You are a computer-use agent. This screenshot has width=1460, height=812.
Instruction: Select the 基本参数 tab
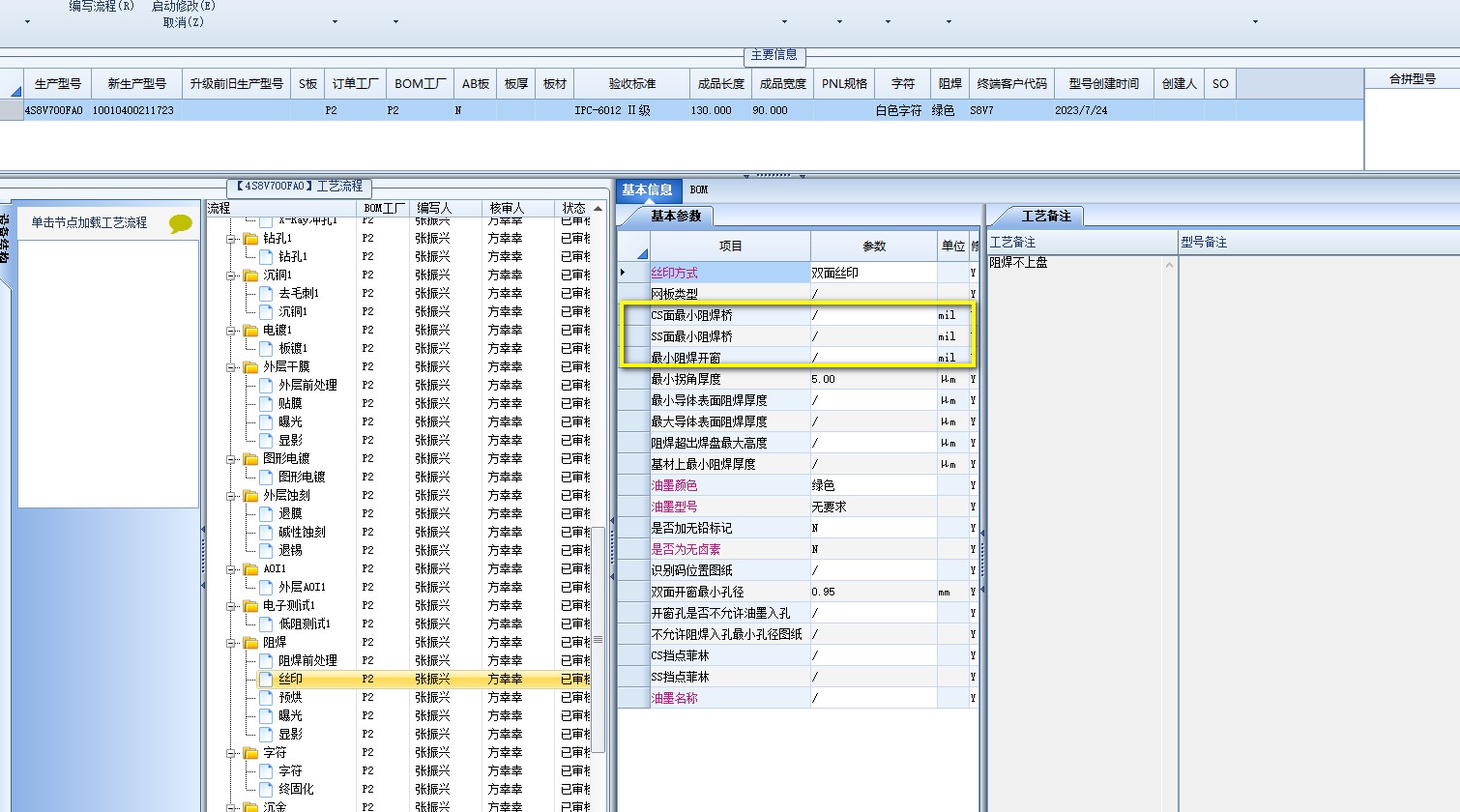pos(676,216)
